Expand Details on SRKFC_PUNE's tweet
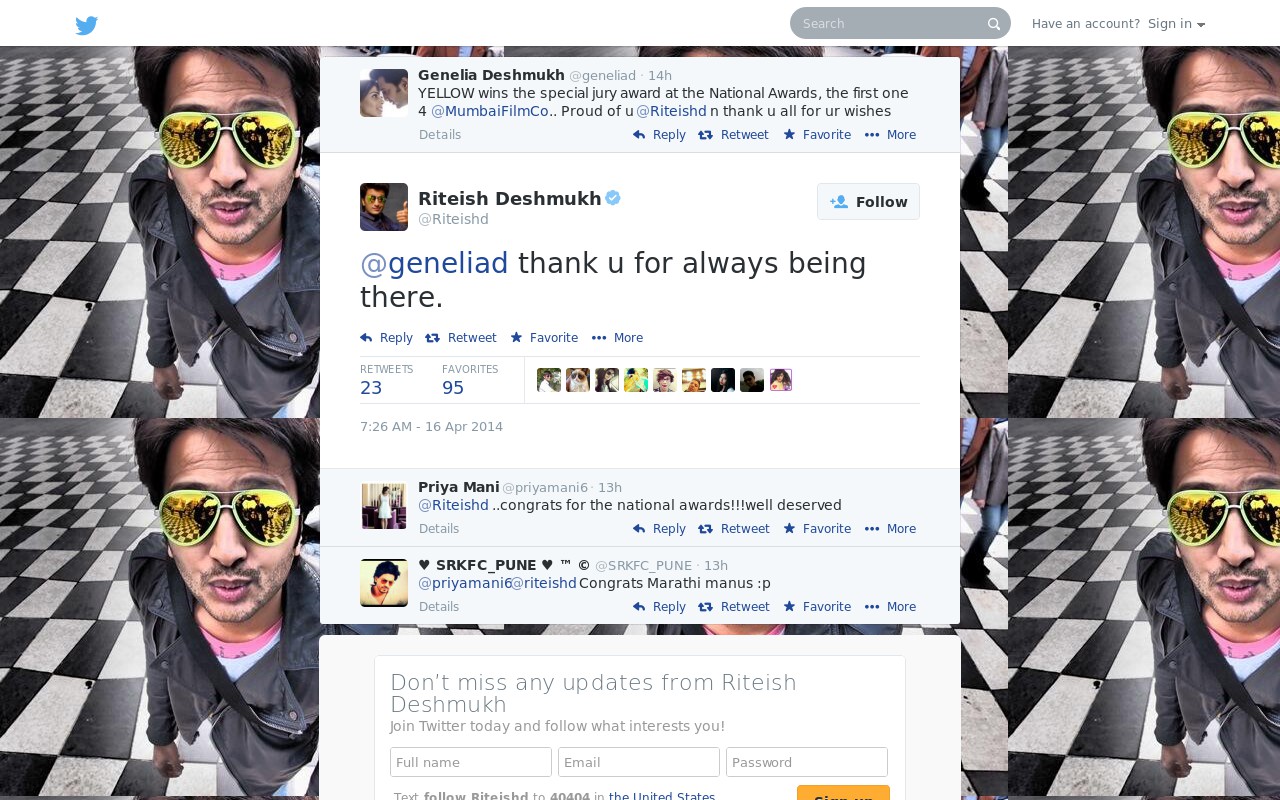The image size is (1280, 800). [439, 607]
